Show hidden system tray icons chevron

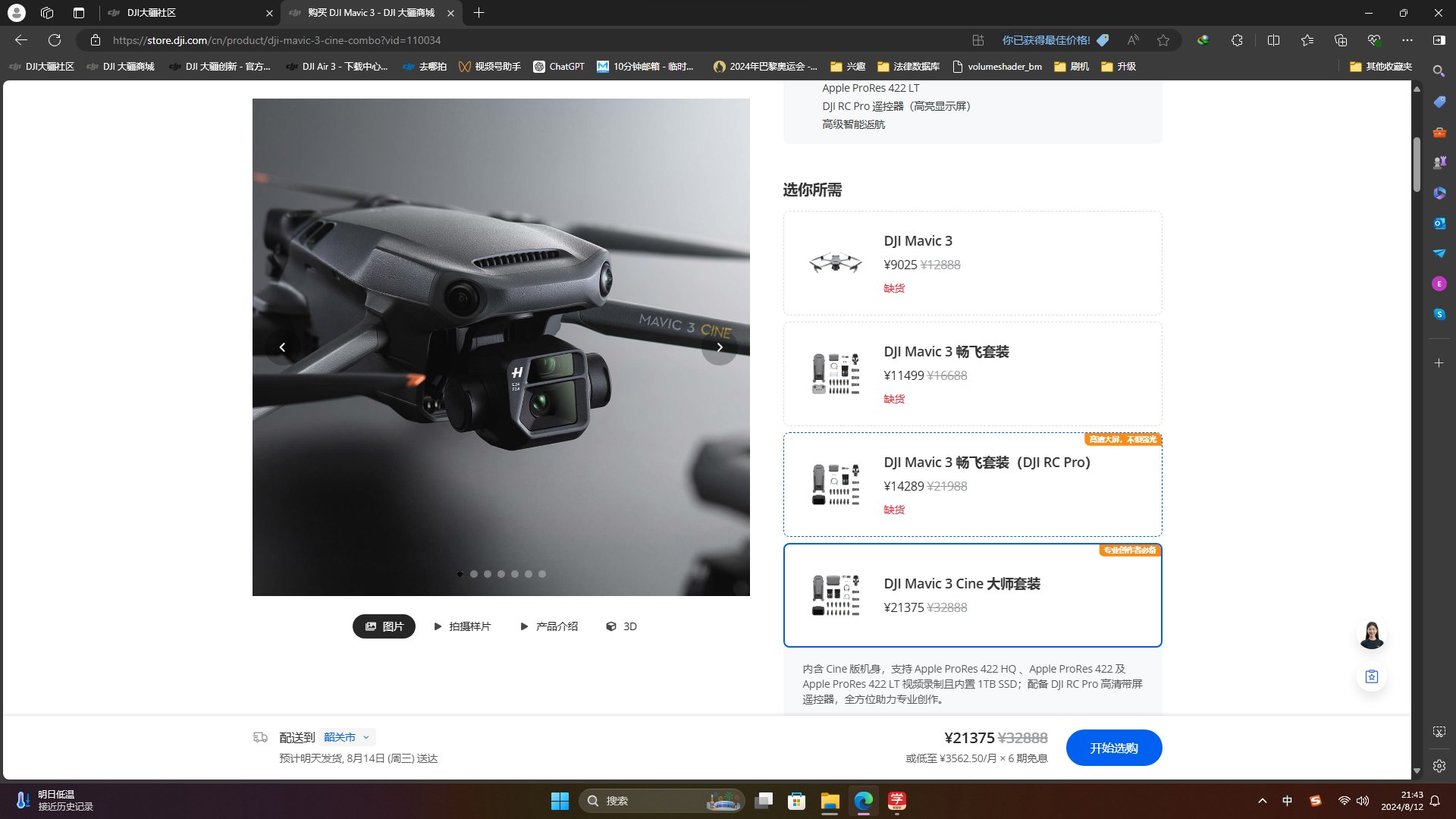click(x=1262, y=801)
